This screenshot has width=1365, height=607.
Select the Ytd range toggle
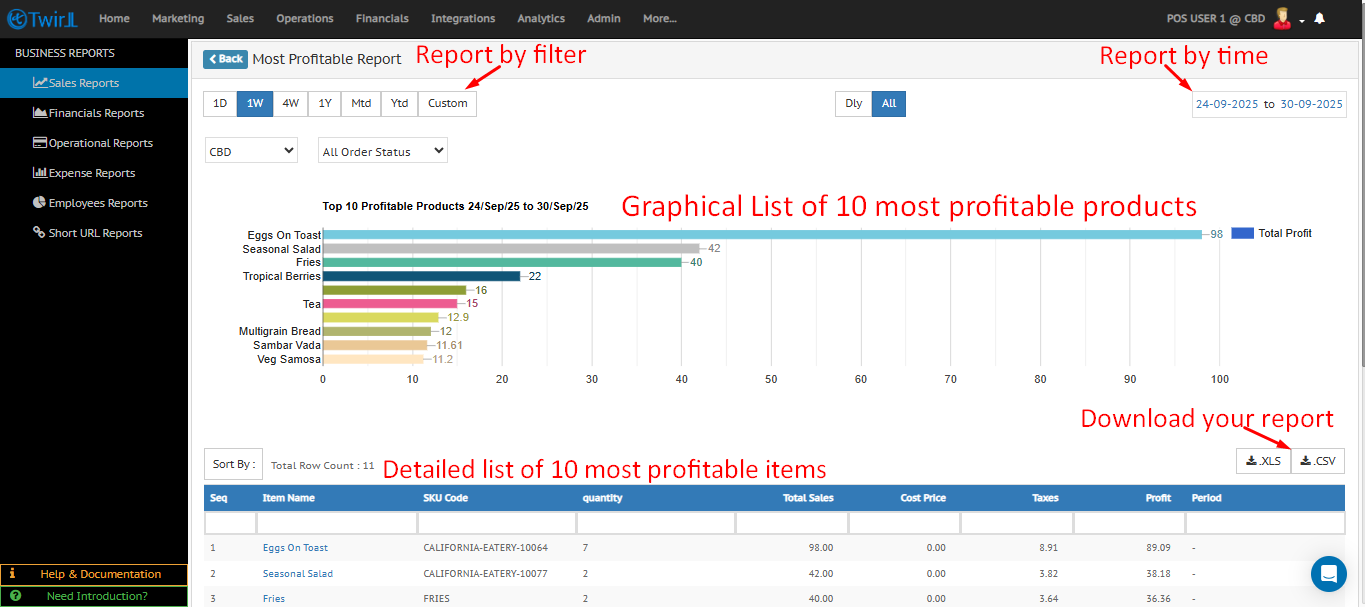399,103
